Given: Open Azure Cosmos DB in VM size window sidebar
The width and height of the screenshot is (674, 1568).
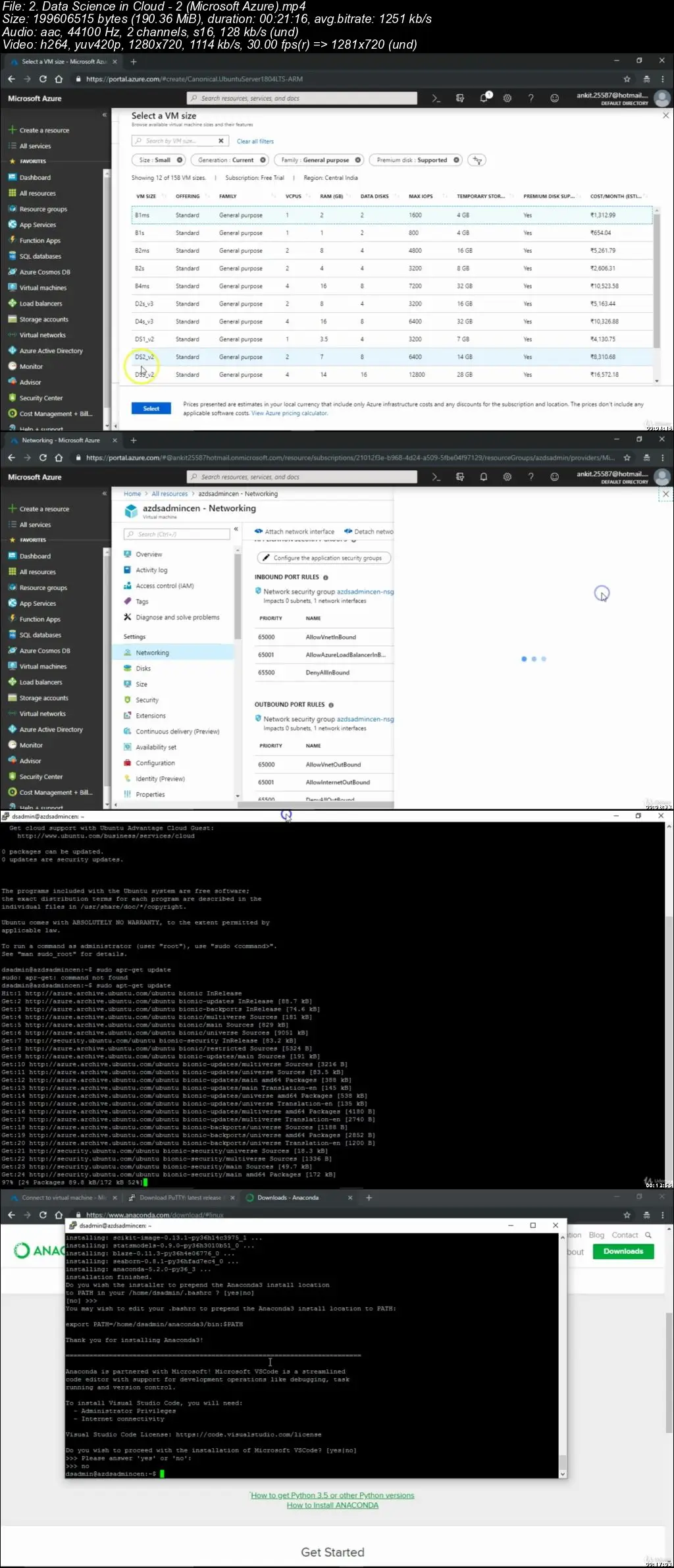Looking at the screenshot, I should coord(45,272).
